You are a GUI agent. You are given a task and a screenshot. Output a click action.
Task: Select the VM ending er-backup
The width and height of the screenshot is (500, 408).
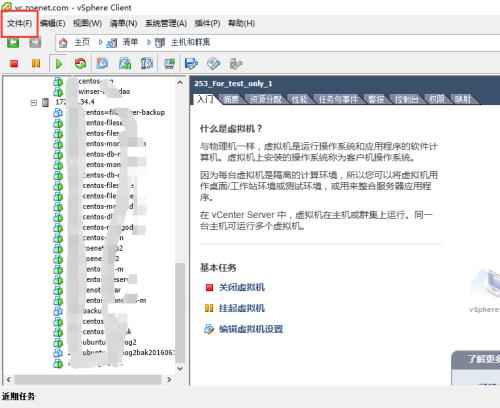click(x=124, y=112)
